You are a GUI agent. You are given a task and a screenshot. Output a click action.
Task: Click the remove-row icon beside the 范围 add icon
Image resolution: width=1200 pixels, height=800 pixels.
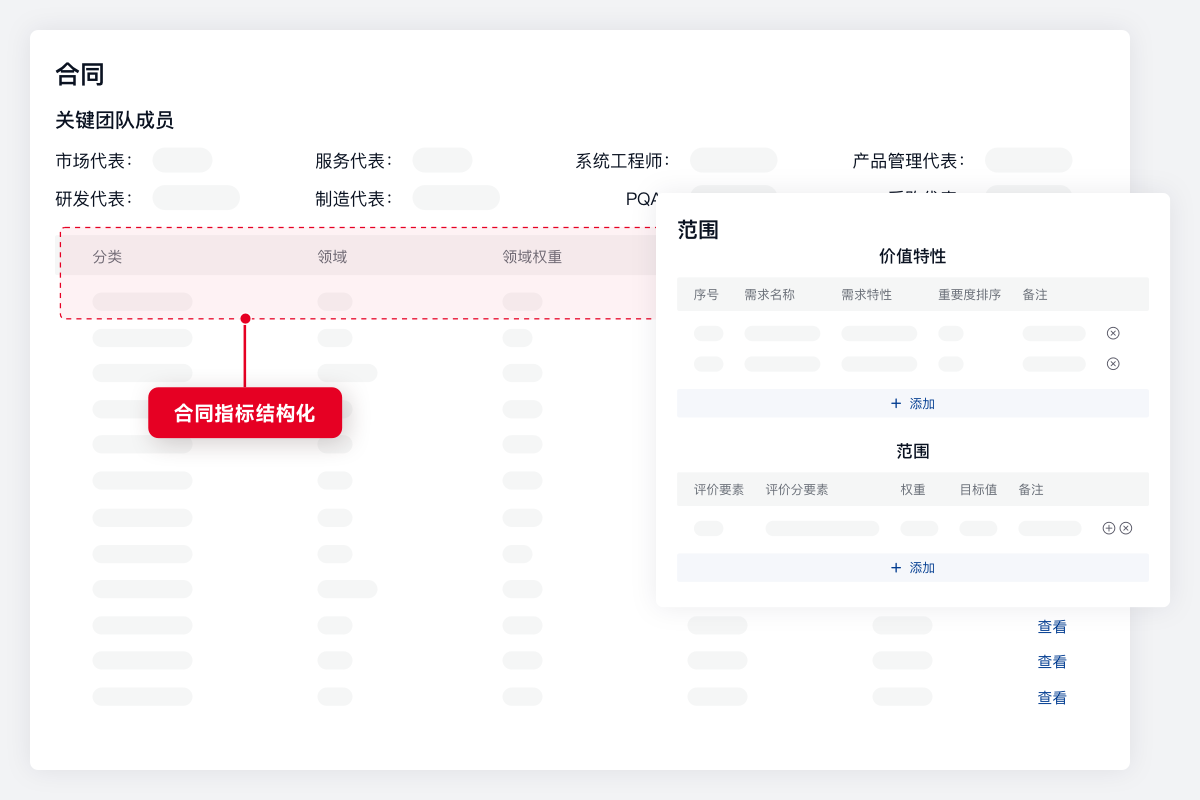(1126, 528)
